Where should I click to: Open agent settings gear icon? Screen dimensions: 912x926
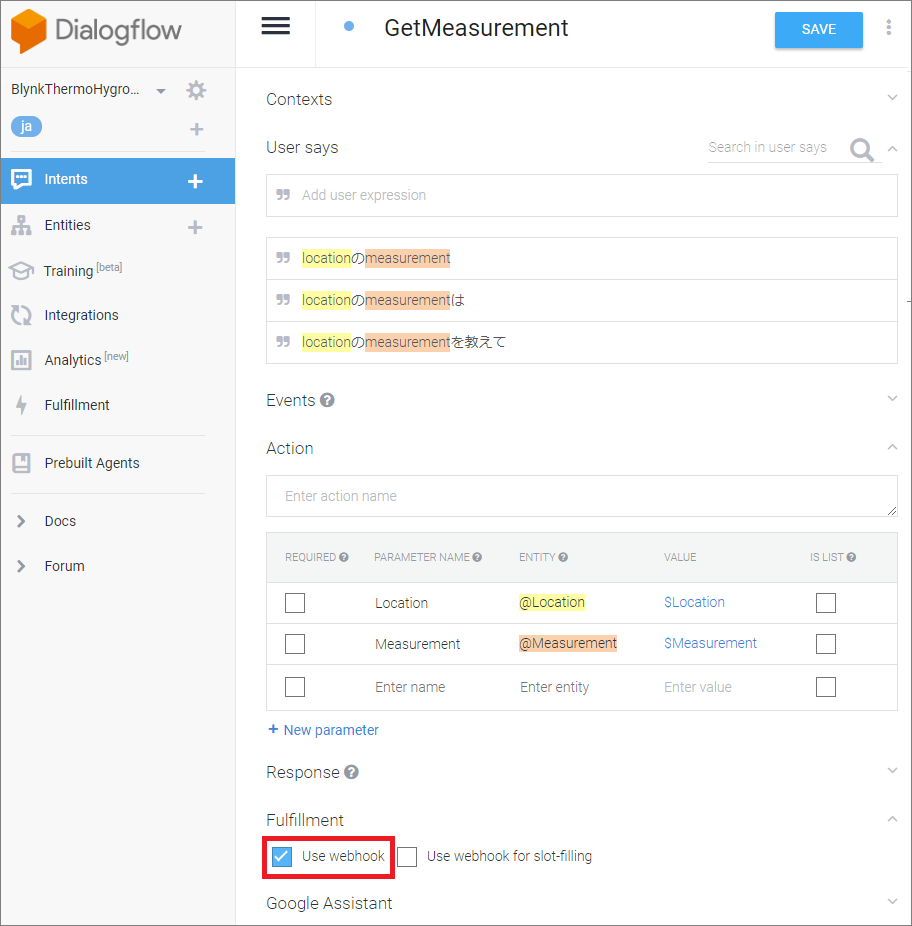196,90
